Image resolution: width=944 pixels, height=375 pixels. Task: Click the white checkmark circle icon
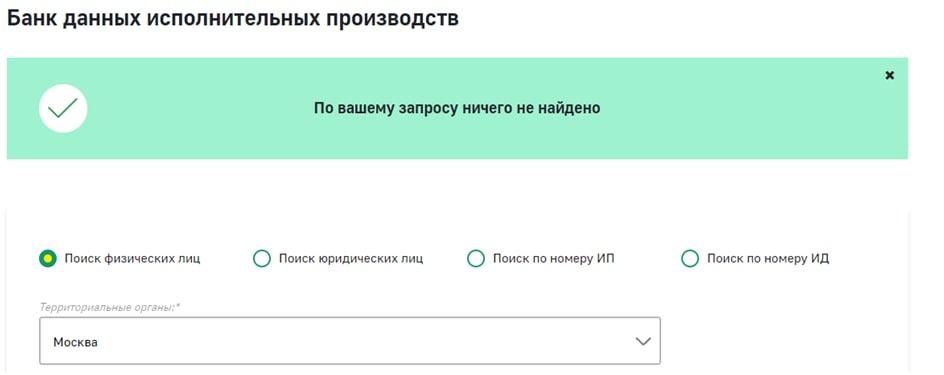tap(63, 108)
